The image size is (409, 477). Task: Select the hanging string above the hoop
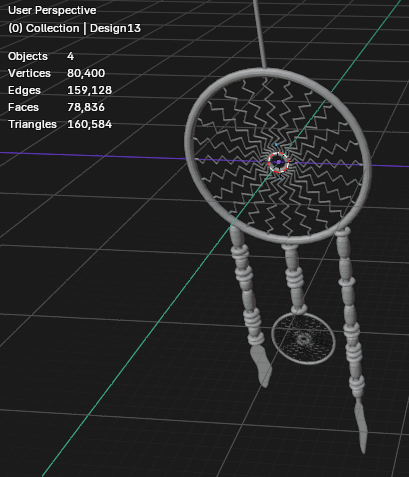tap(260, 33)
